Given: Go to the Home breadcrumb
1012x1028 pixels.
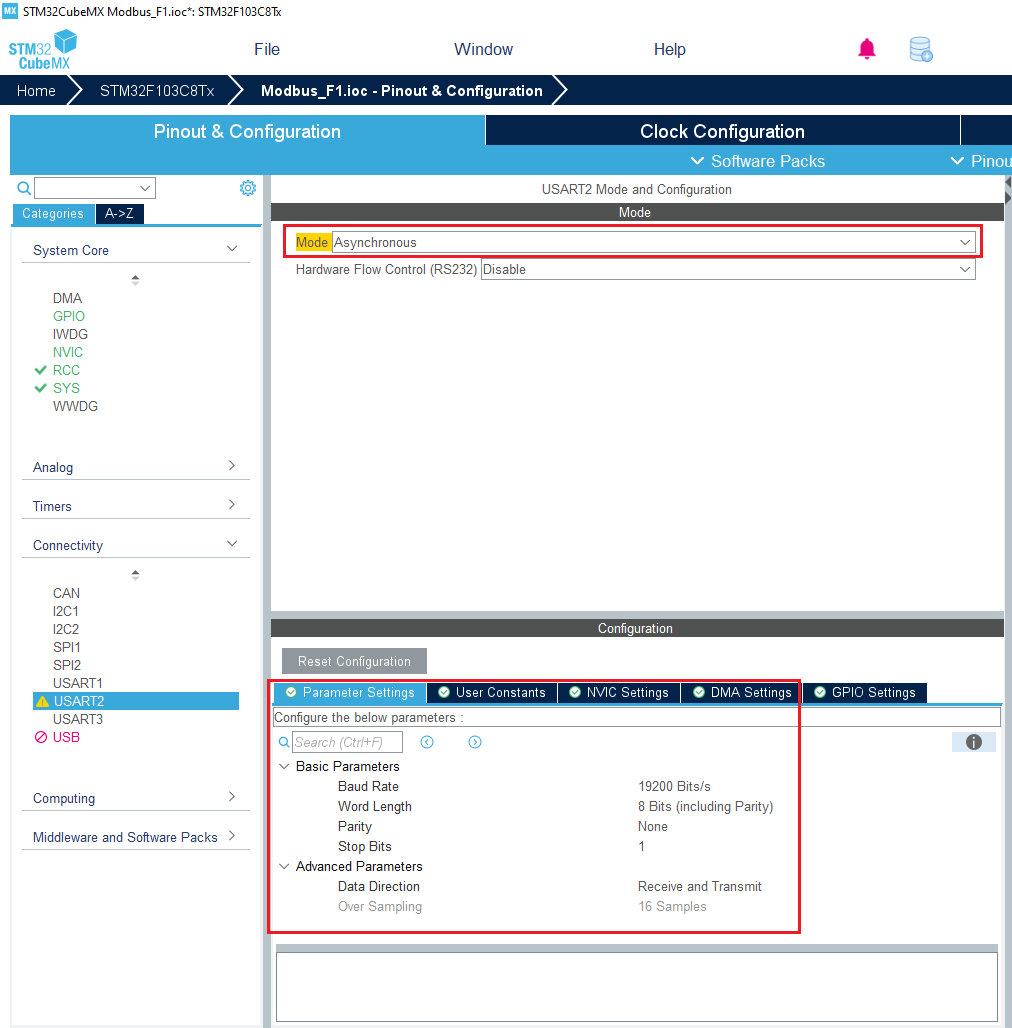Looking at the screenshot, I should (x=36, y=90).
